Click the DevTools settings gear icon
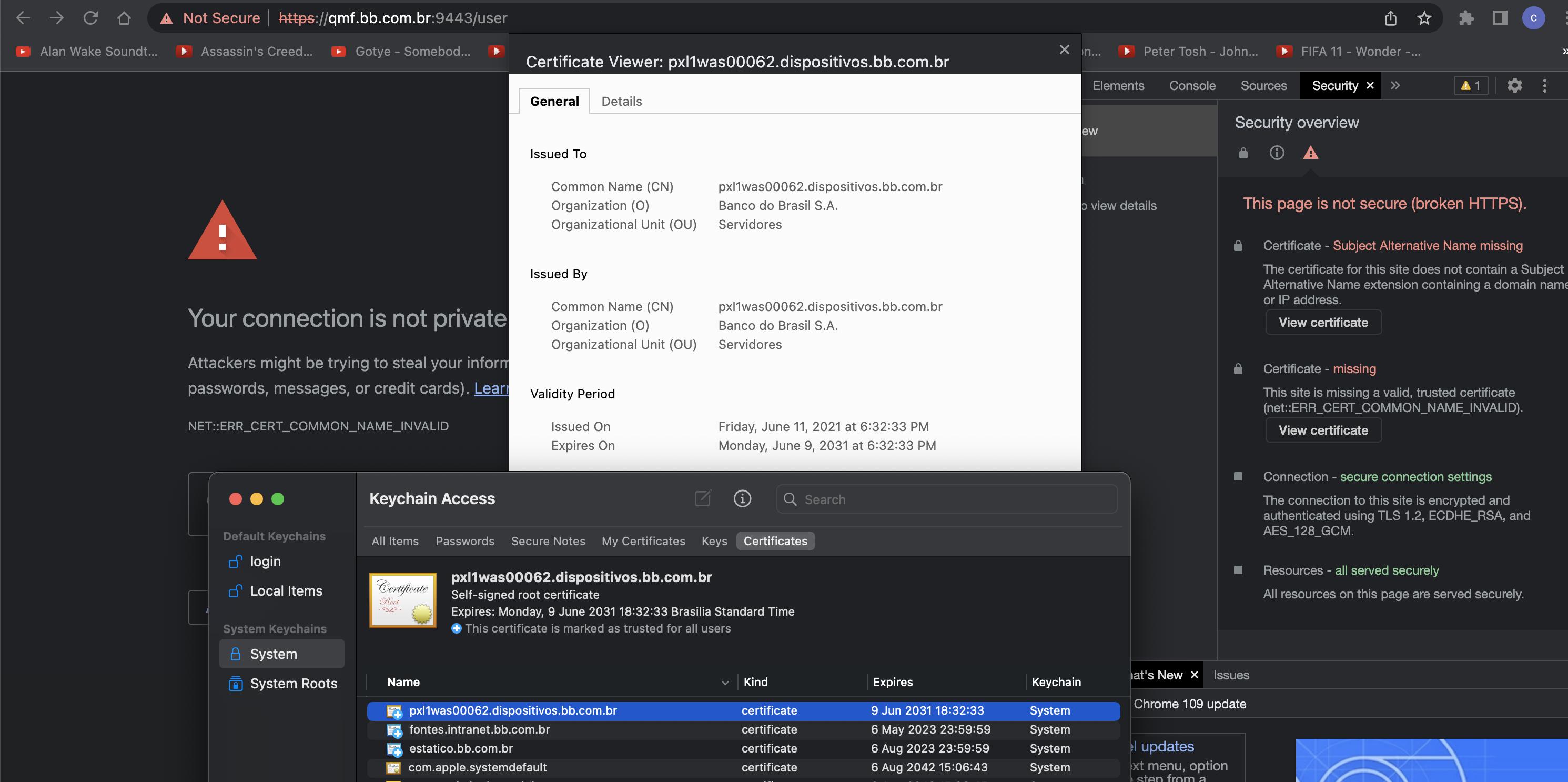This screenshot has height=782, width=1568. [1514, 85]
